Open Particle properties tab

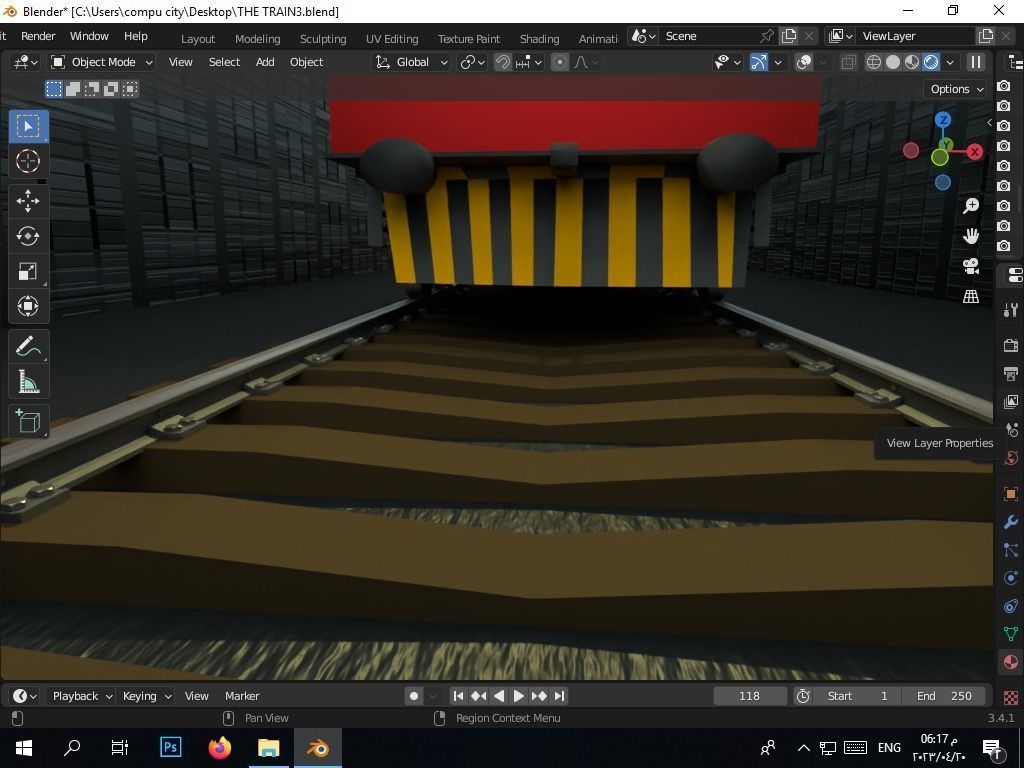pos(1011,550)
